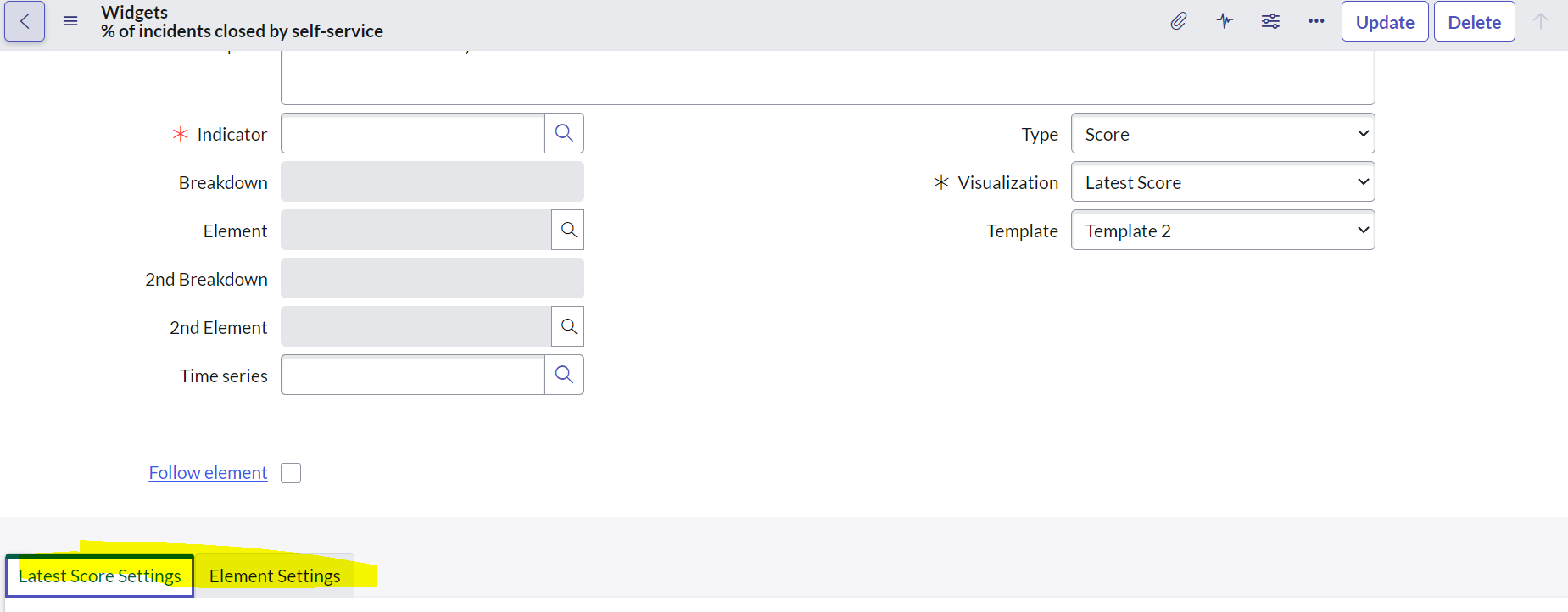The width and height of the screenshot is (1568, 612).
Task: Go back using the back arrow
Action: click(25, 21)
